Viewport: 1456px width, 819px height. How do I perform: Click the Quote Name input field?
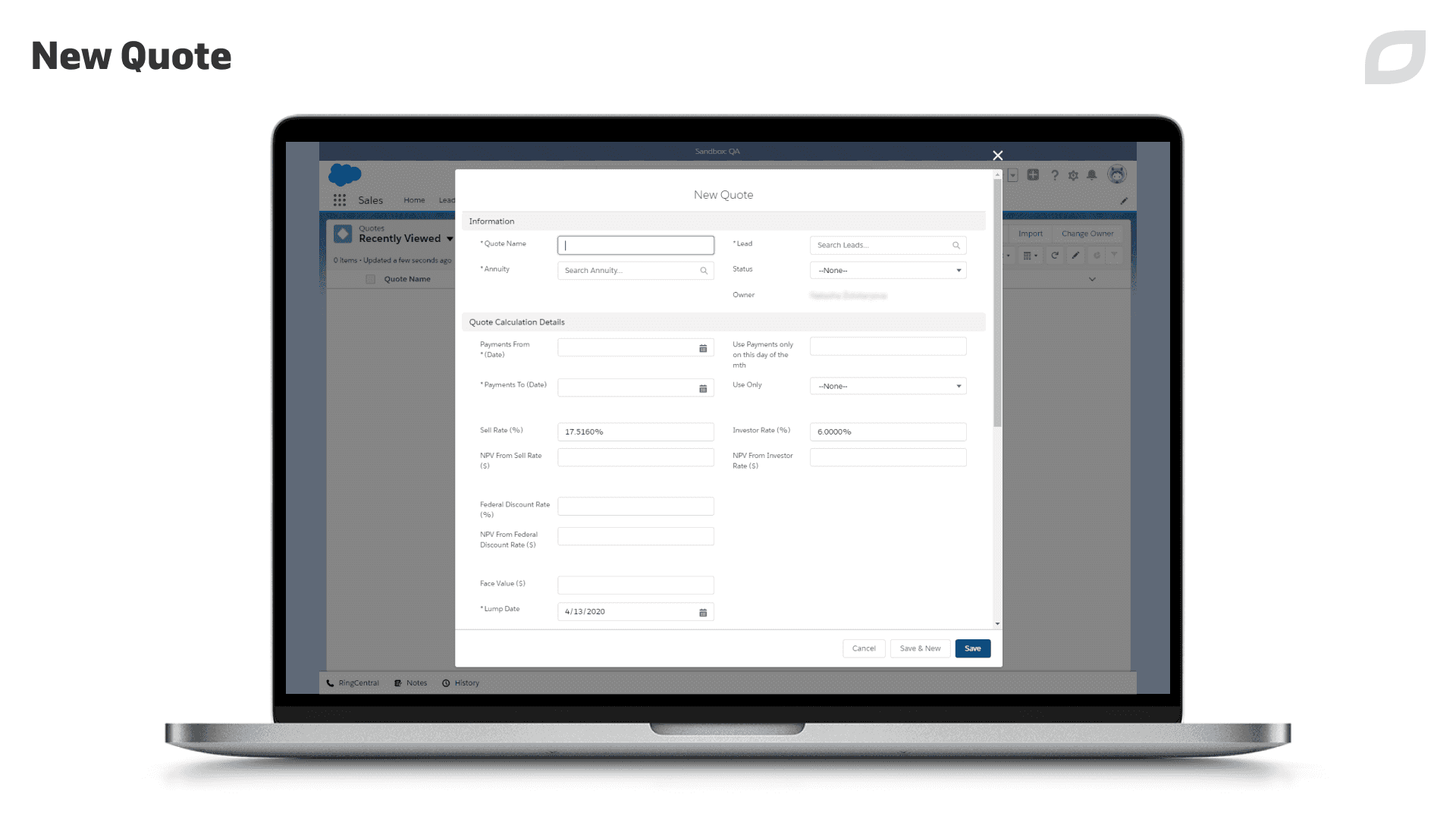coord(636,244)
